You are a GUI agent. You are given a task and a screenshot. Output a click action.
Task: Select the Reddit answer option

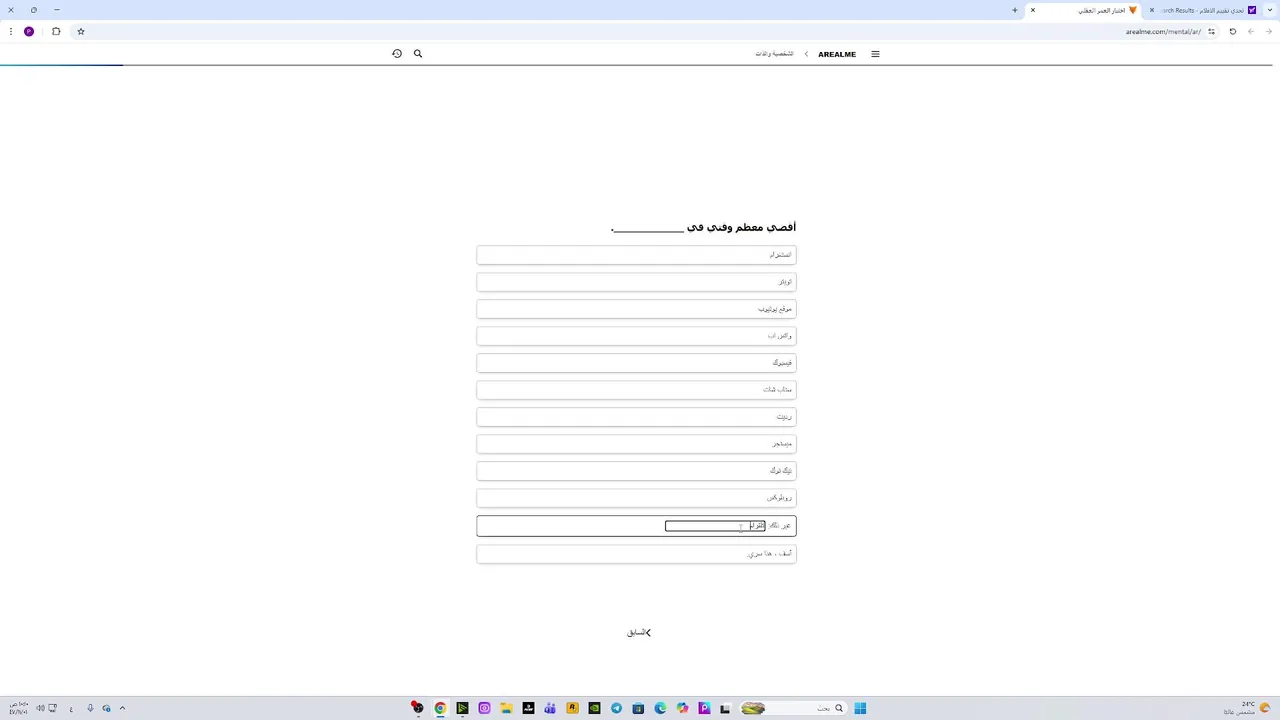(x=636, y=417)
